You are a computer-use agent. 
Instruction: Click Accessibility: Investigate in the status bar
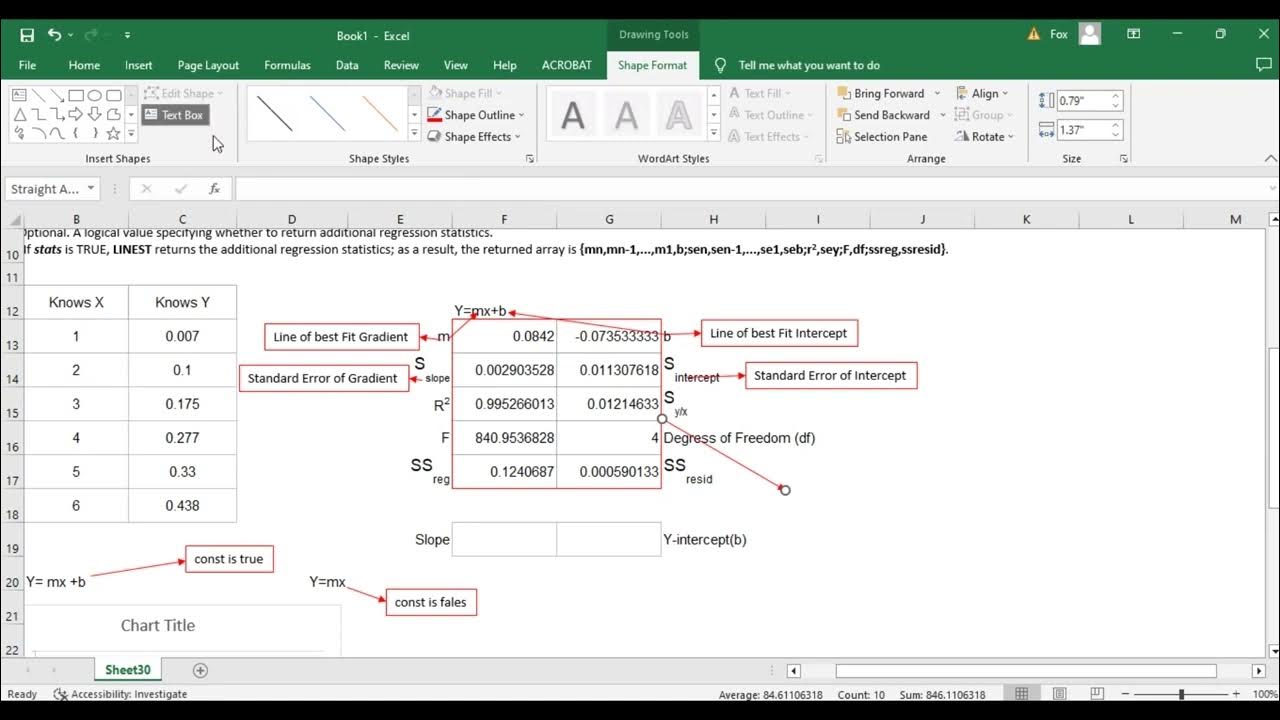click(x=120, y=694)
